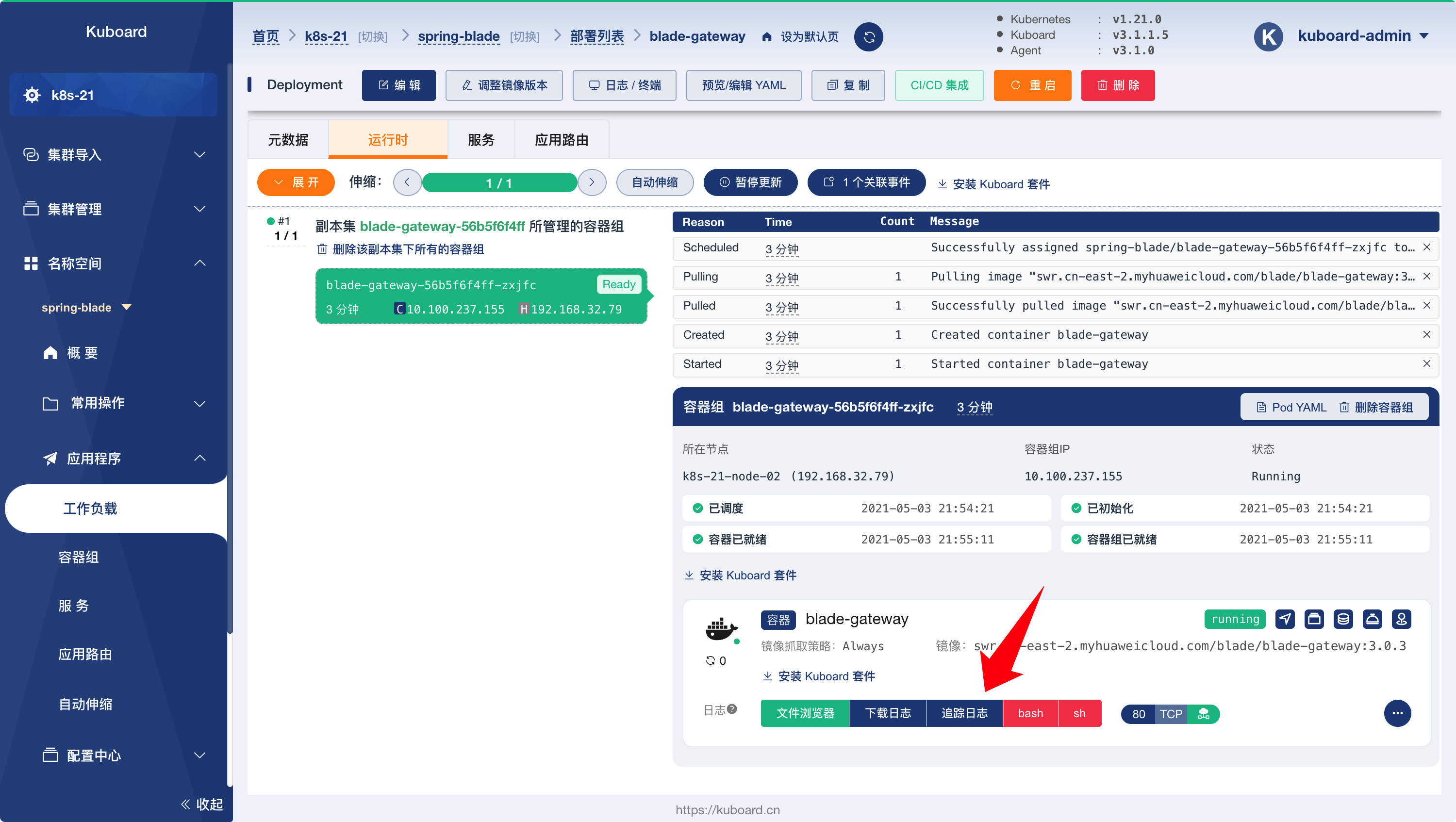This screenshot has width=1456, height=822.
Task: Collapse the sidebar with 收起
Action: (201, 804)
